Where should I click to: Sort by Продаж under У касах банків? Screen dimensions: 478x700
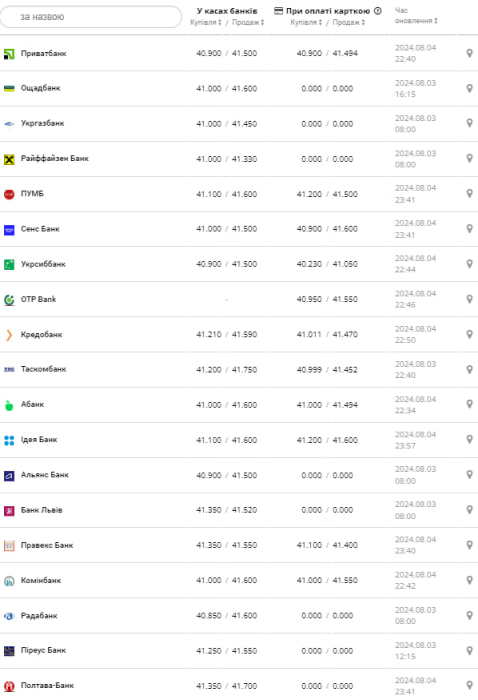248,22
